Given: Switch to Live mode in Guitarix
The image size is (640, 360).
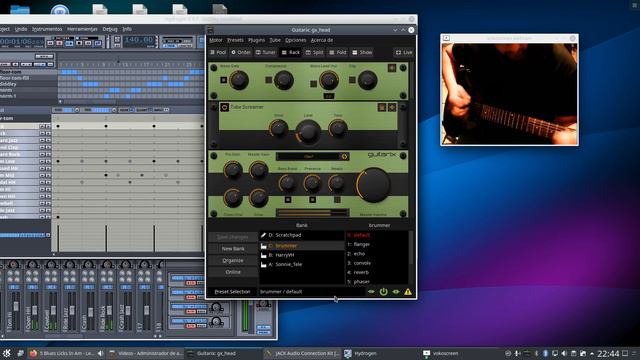Looking at the screenshot, I should pos(404,52).
